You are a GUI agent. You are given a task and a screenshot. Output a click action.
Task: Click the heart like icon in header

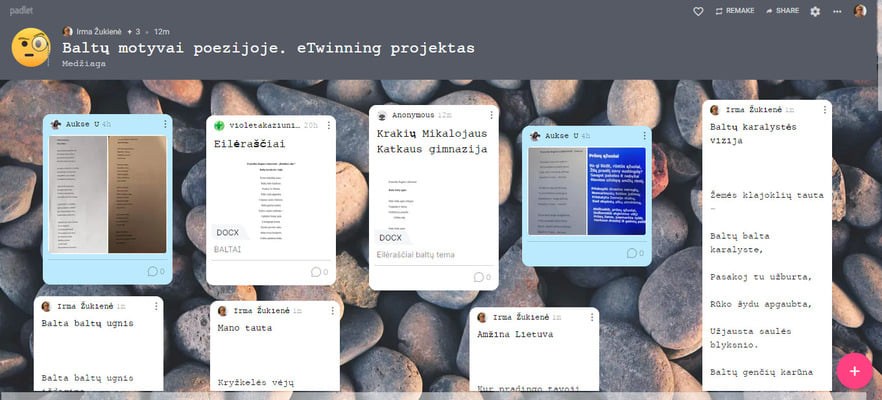point(698,11)
